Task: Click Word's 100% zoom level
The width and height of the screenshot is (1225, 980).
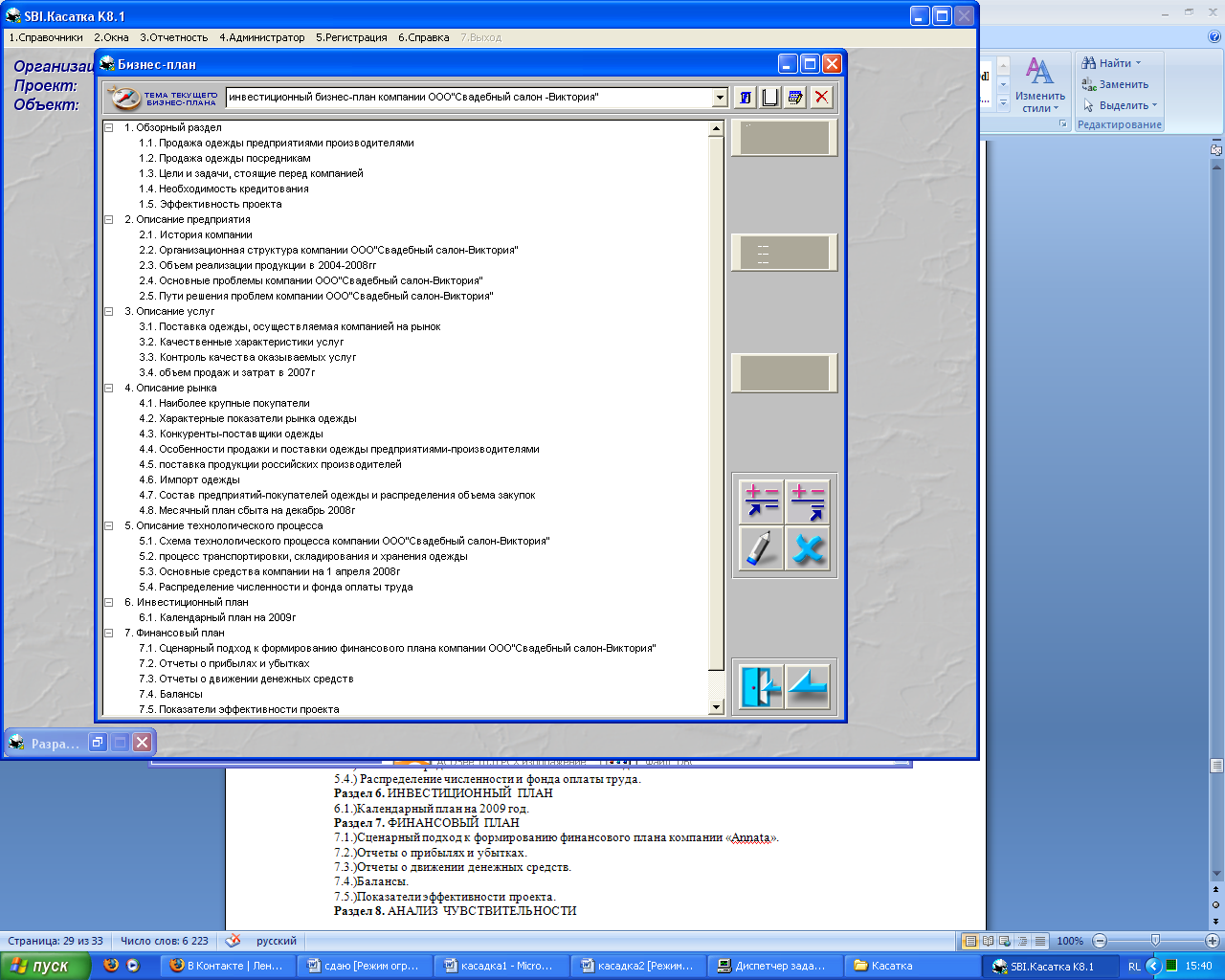Action: (1070, 941)
